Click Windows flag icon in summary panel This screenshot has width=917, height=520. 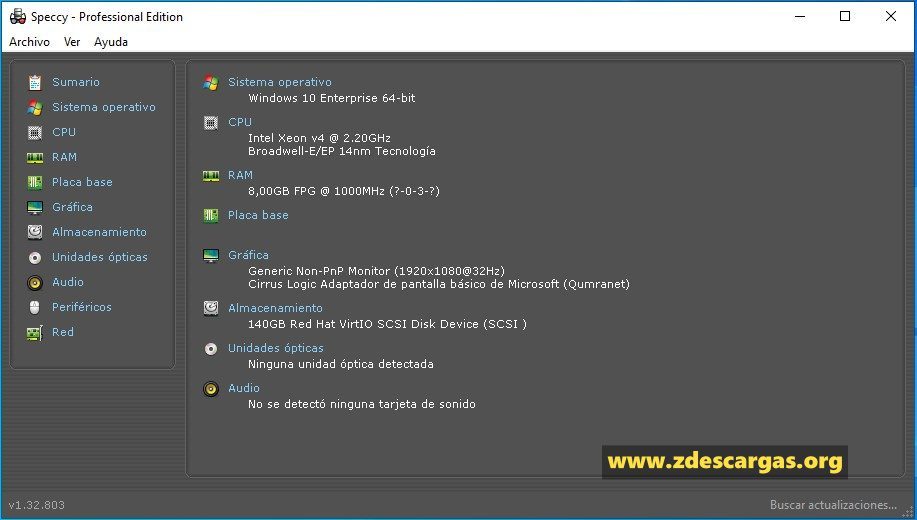click(x=211, y=82)
